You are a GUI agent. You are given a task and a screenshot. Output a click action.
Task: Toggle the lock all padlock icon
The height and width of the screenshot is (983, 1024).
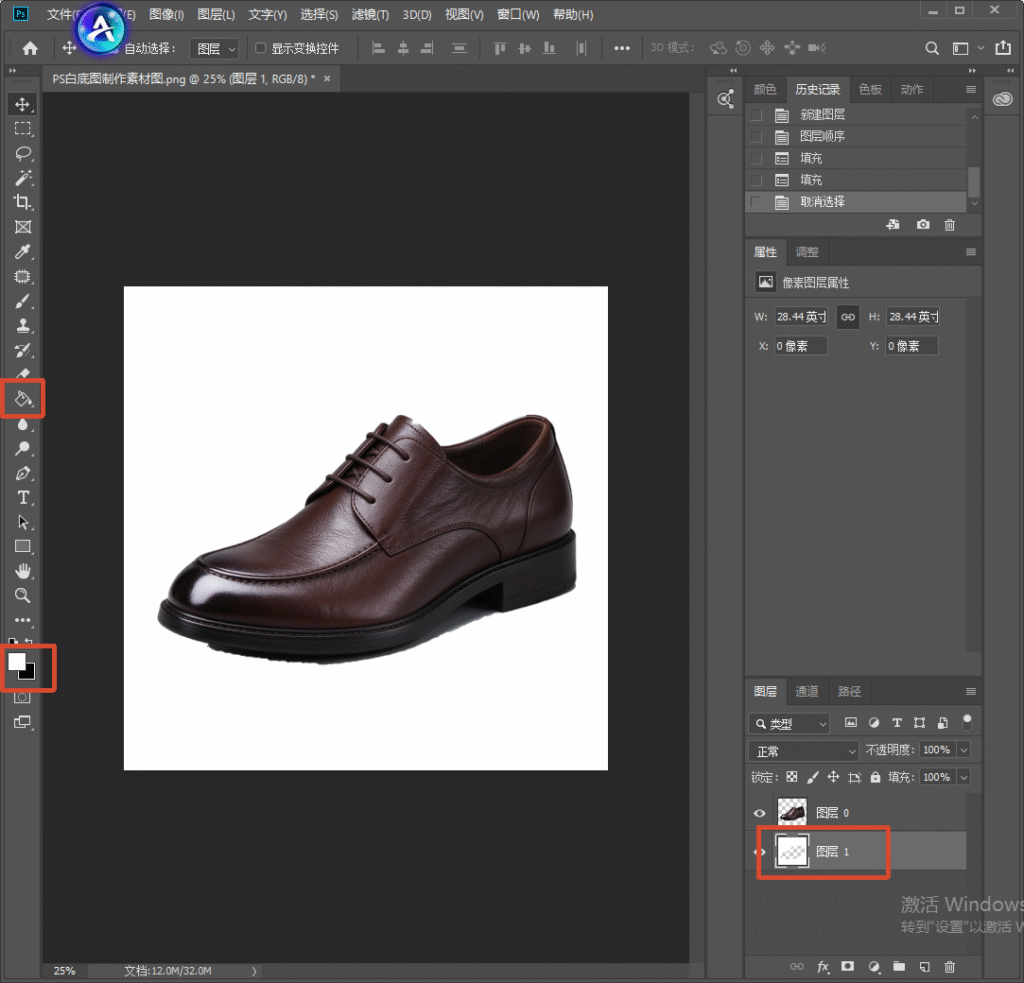[x=875, y=777]
